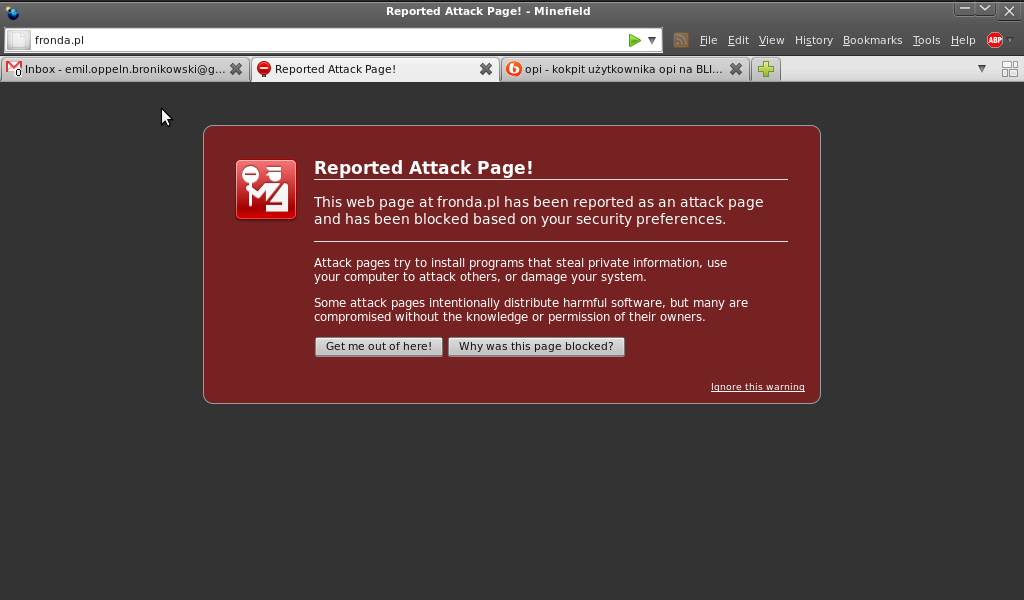
Task: Open the list all tabs dropdown arrow
Action: (981, 69)
